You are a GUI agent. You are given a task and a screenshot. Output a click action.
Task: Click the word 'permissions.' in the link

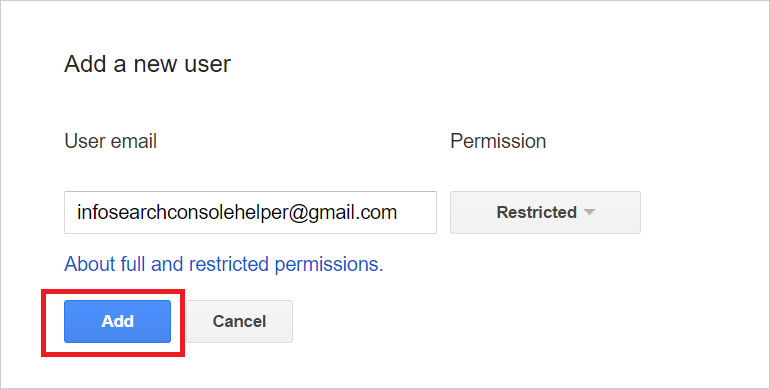(329, 264)
